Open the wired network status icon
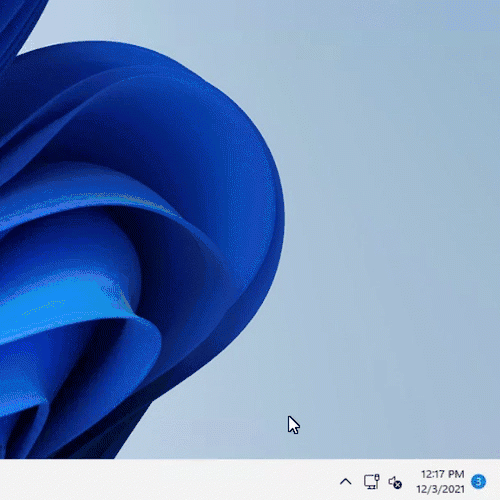Image resolution: width=500 pixels, height=500 pixels. point(371,482)
